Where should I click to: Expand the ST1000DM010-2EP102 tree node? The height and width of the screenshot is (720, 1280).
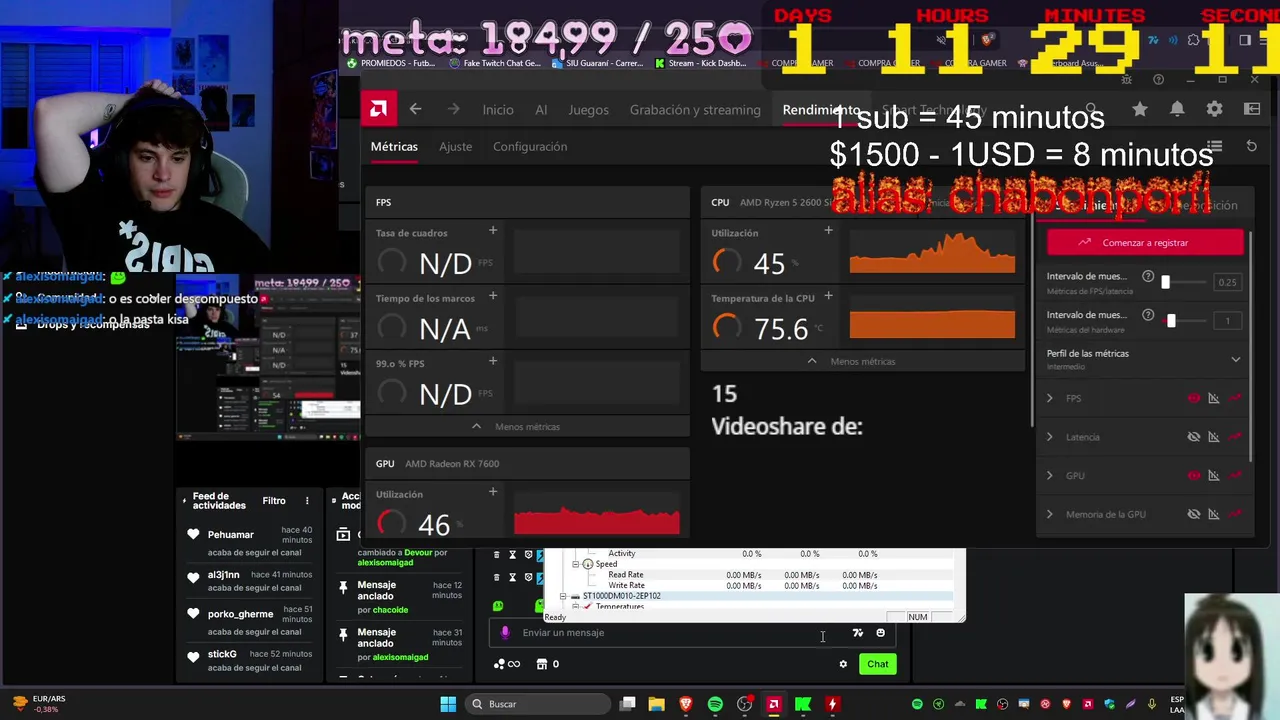563,596
